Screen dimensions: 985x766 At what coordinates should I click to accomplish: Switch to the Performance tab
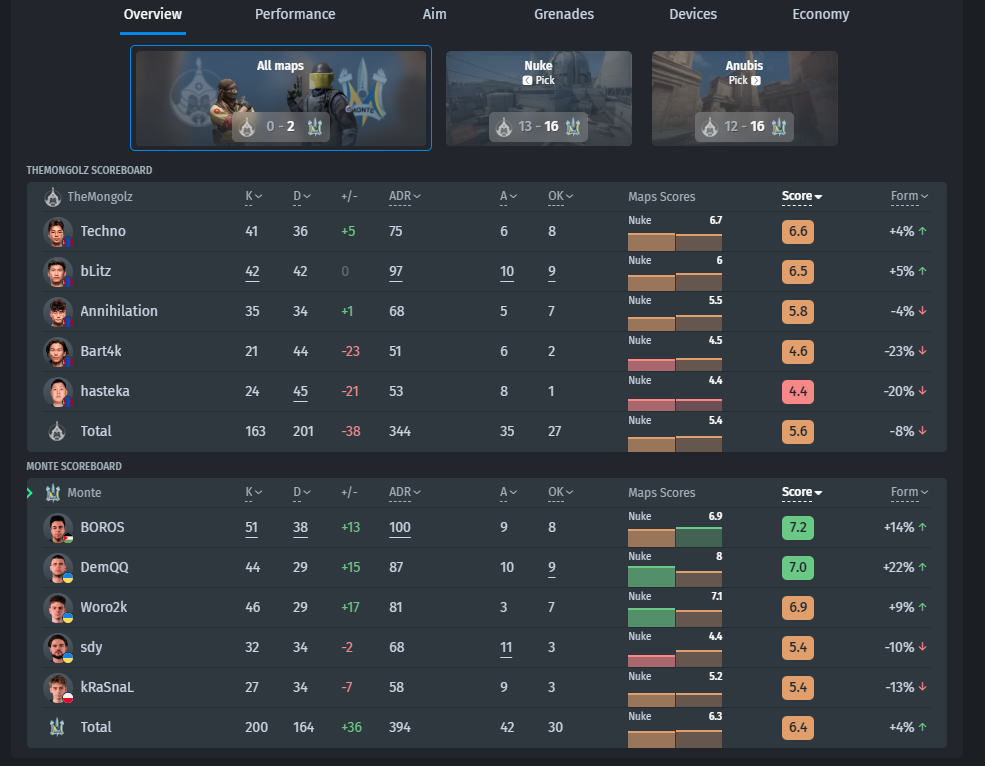click(295, 15)
